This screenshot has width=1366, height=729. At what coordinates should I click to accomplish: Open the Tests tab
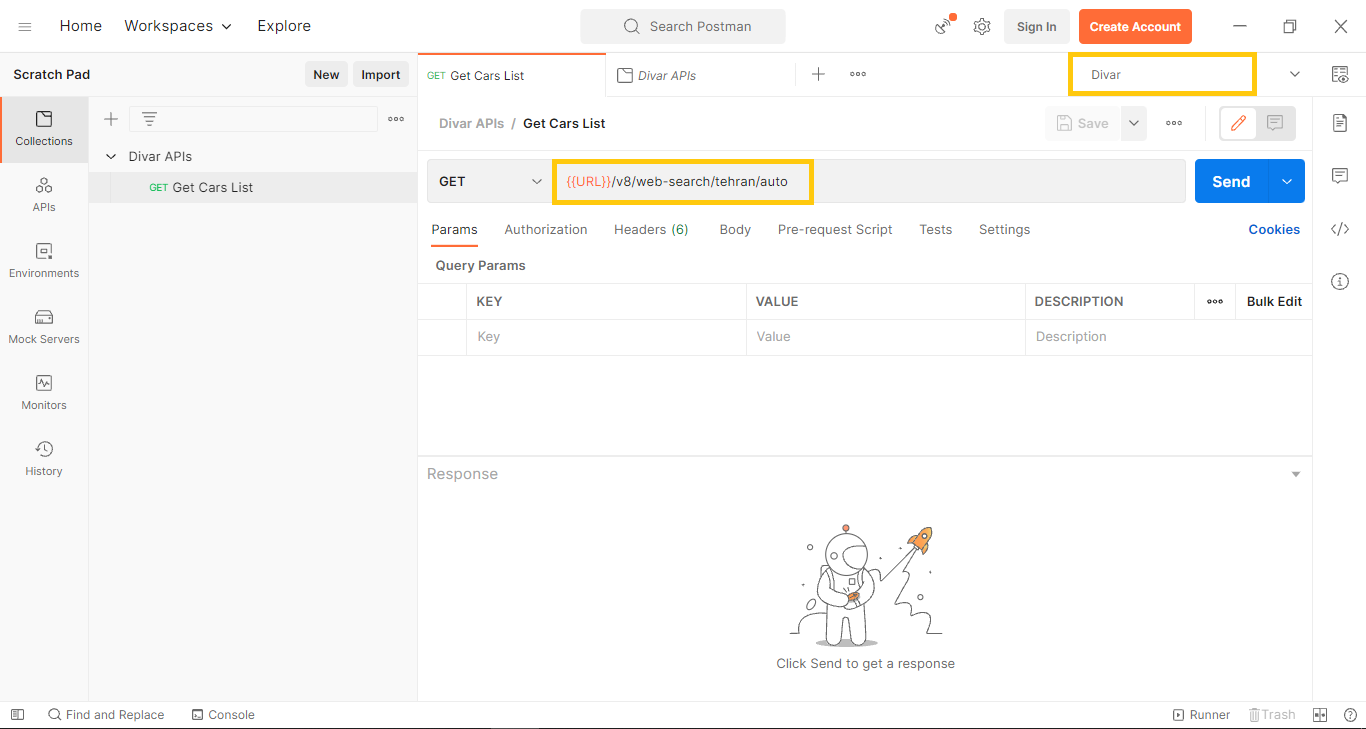[x=936, y=229]
